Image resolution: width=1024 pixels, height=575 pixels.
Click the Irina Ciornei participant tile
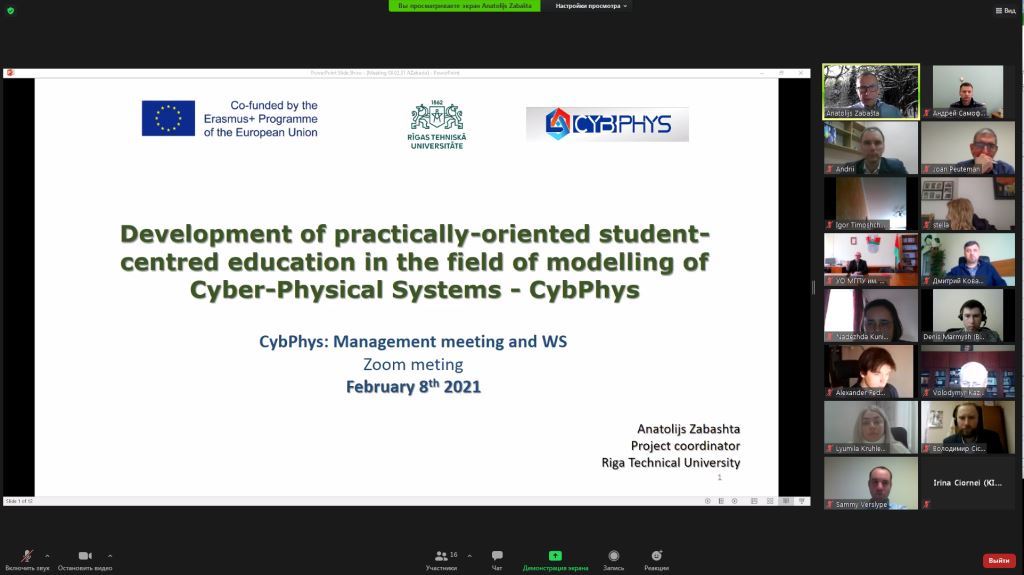(x=967, y=483)
